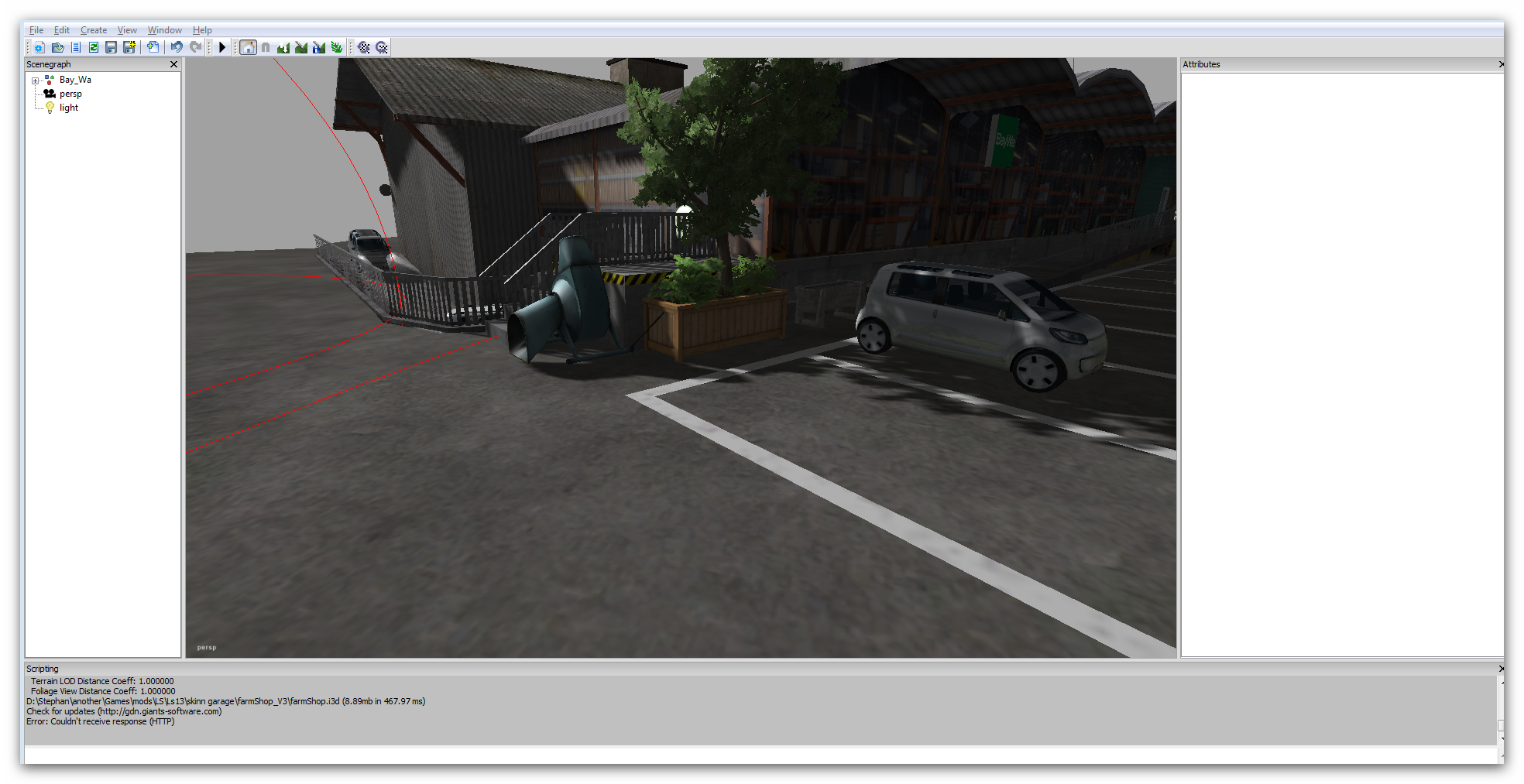The height and width of the screenshot is (784, 1524).
Task: Click the Undo arrow icon
Action: pyautogui.click(x=177, y=47)
